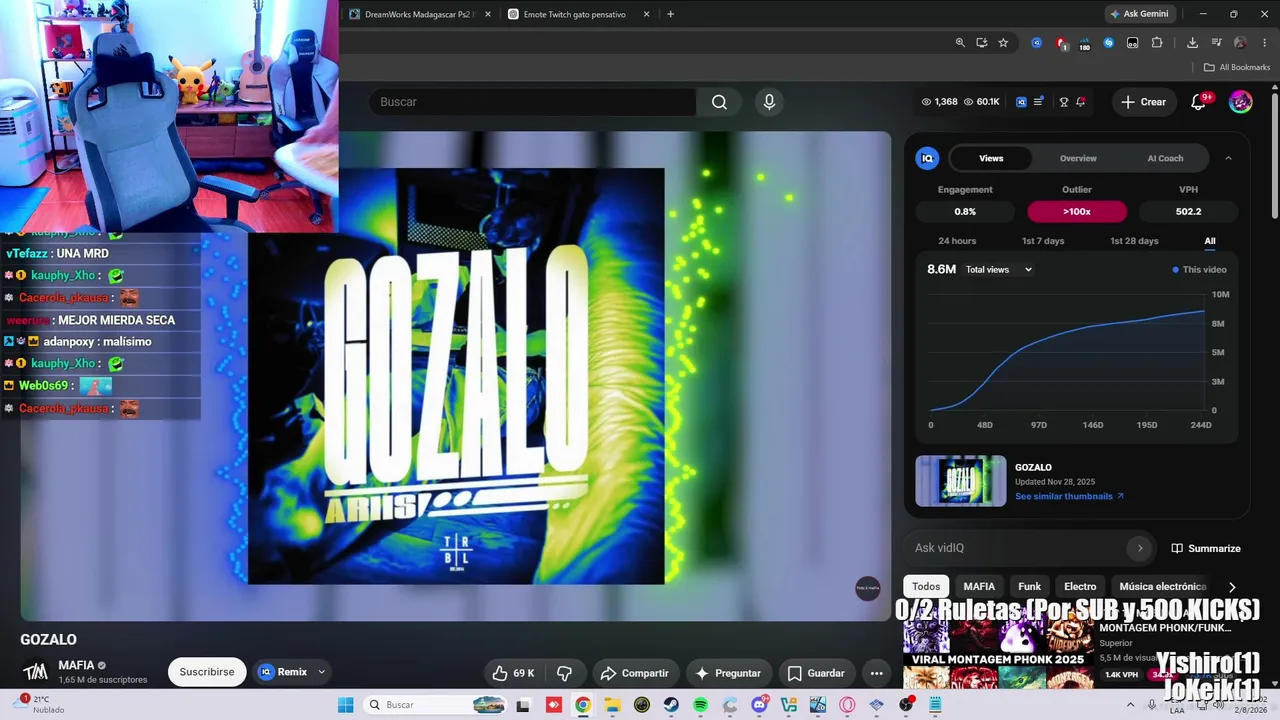Image resolution: width=1280 pixels, height=720 pixels.
Task: Open the Chrome zoom magnifier icon
Action: (960, 43)
